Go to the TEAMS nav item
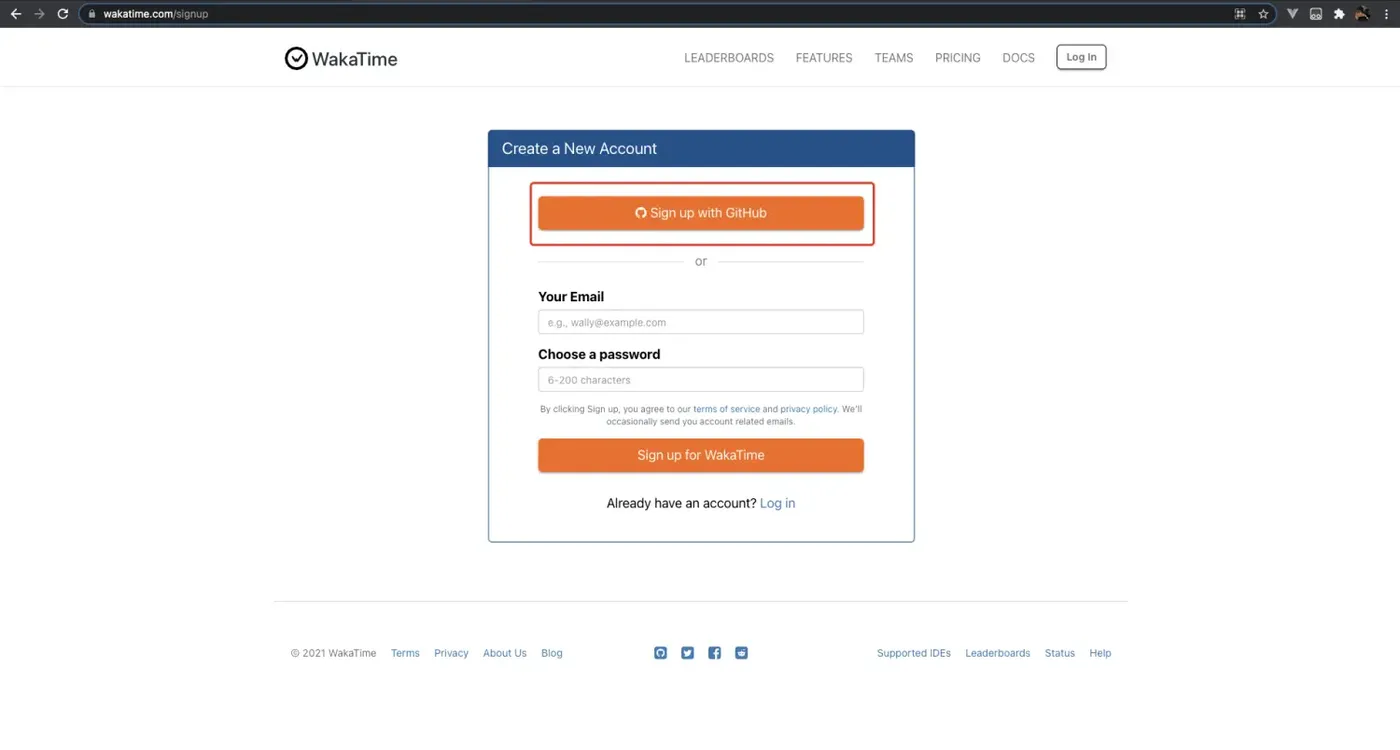The image size is (1400, 750). click(x=894, y=58)
